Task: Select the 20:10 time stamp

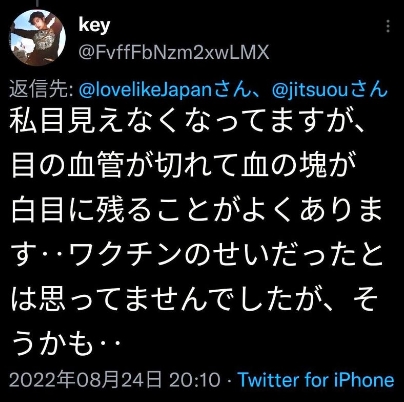Action: 195,380
